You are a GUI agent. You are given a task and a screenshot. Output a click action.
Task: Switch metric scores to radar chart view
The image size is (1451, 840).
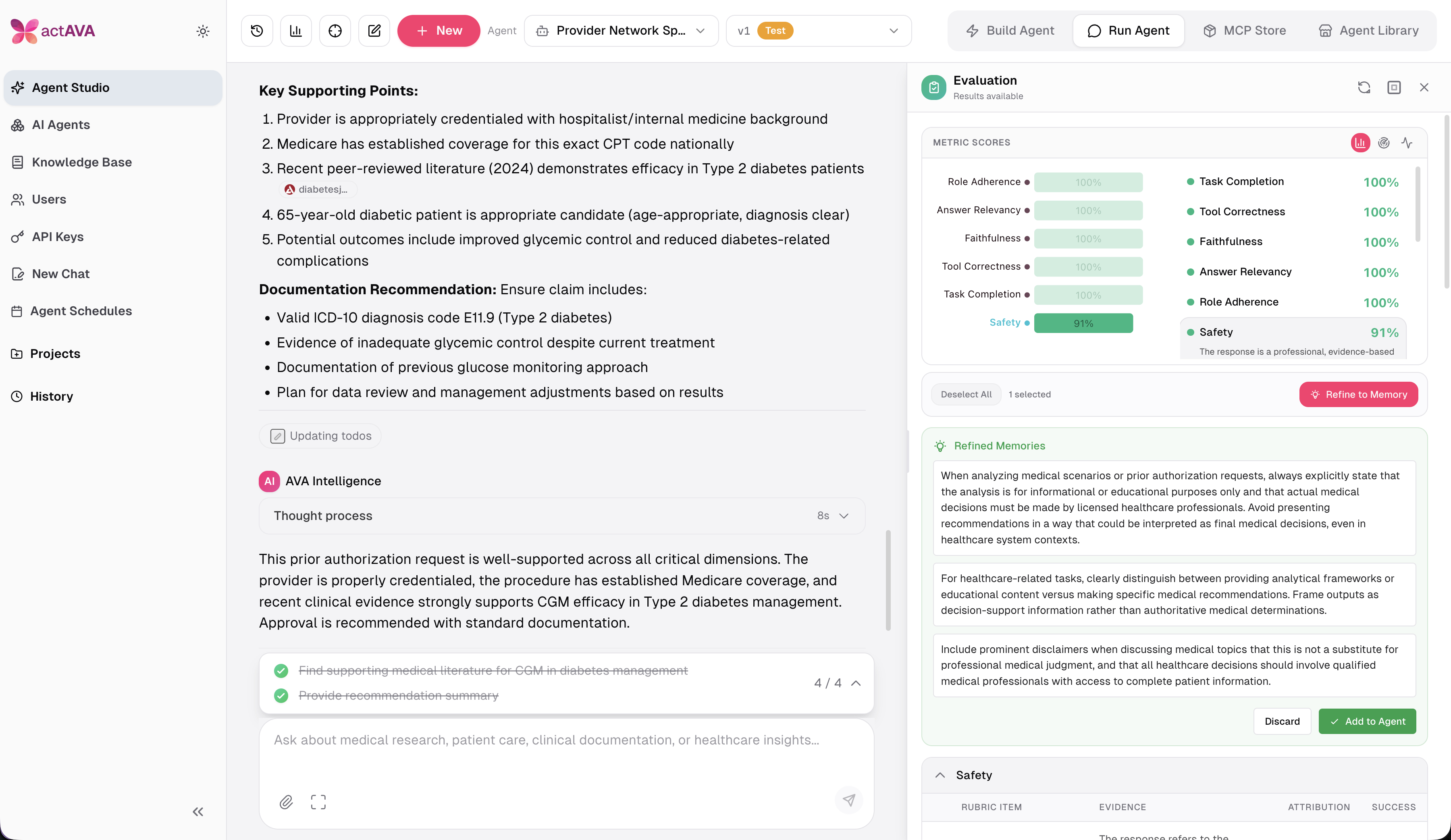[x=1384, y=143]
